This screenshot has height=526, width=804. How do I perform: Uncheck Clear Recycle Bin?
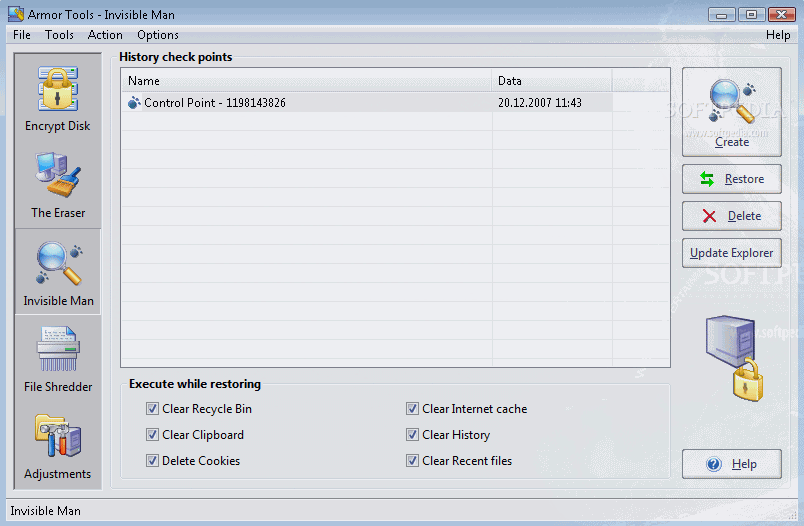pos(152,409)
